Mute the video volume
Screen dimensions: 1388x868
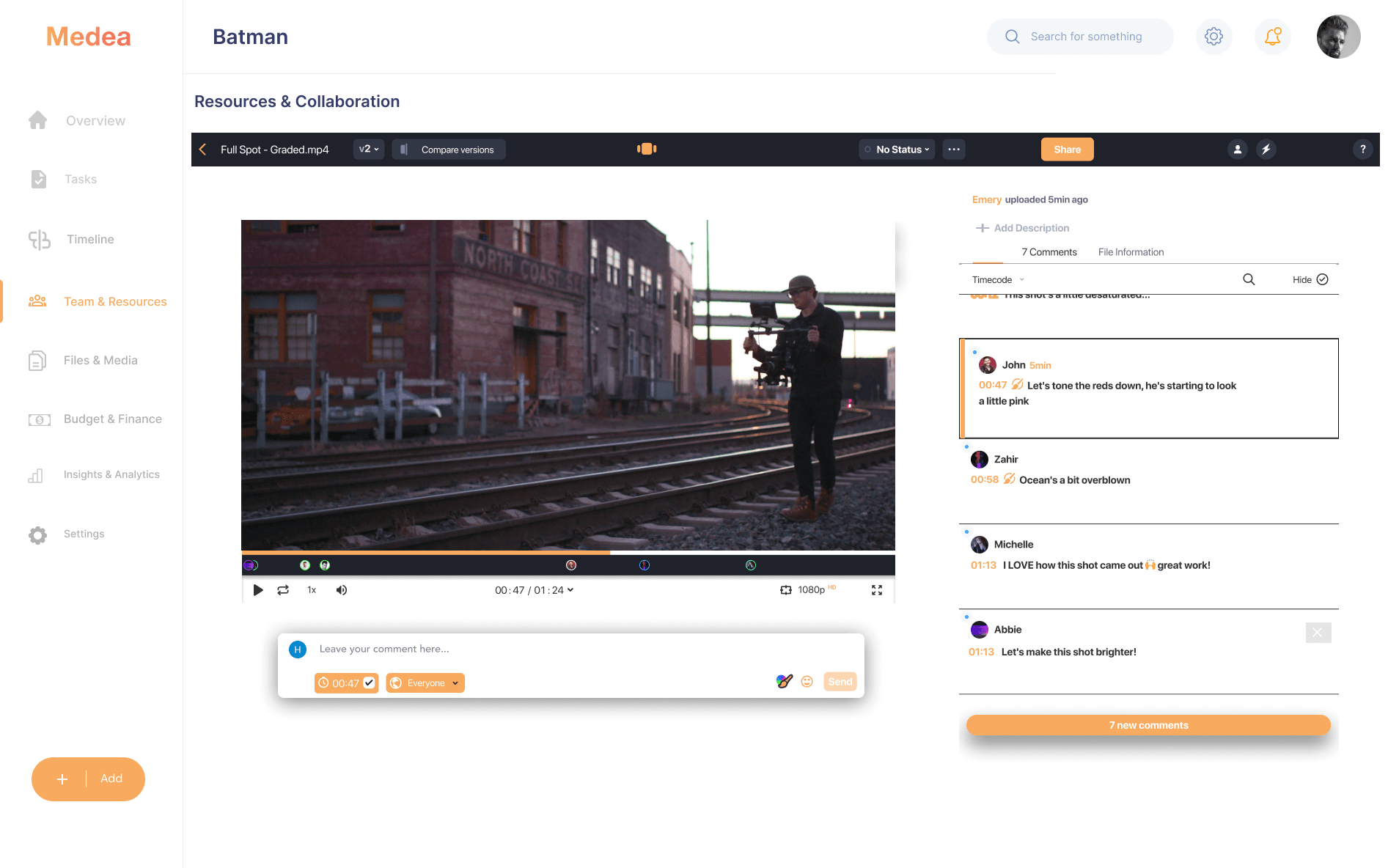pos(342,590)
